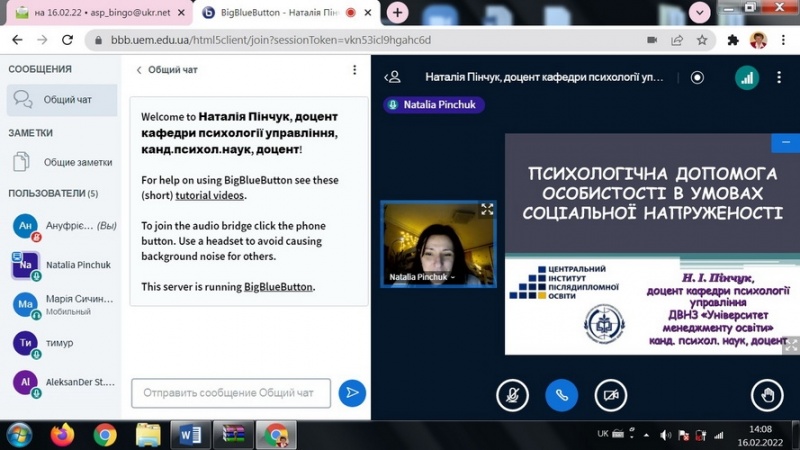Open the three-dot options menu in the meeting header
Image resolution: width=800 pixels, height=450 pixels.
[x=780, y=78]
